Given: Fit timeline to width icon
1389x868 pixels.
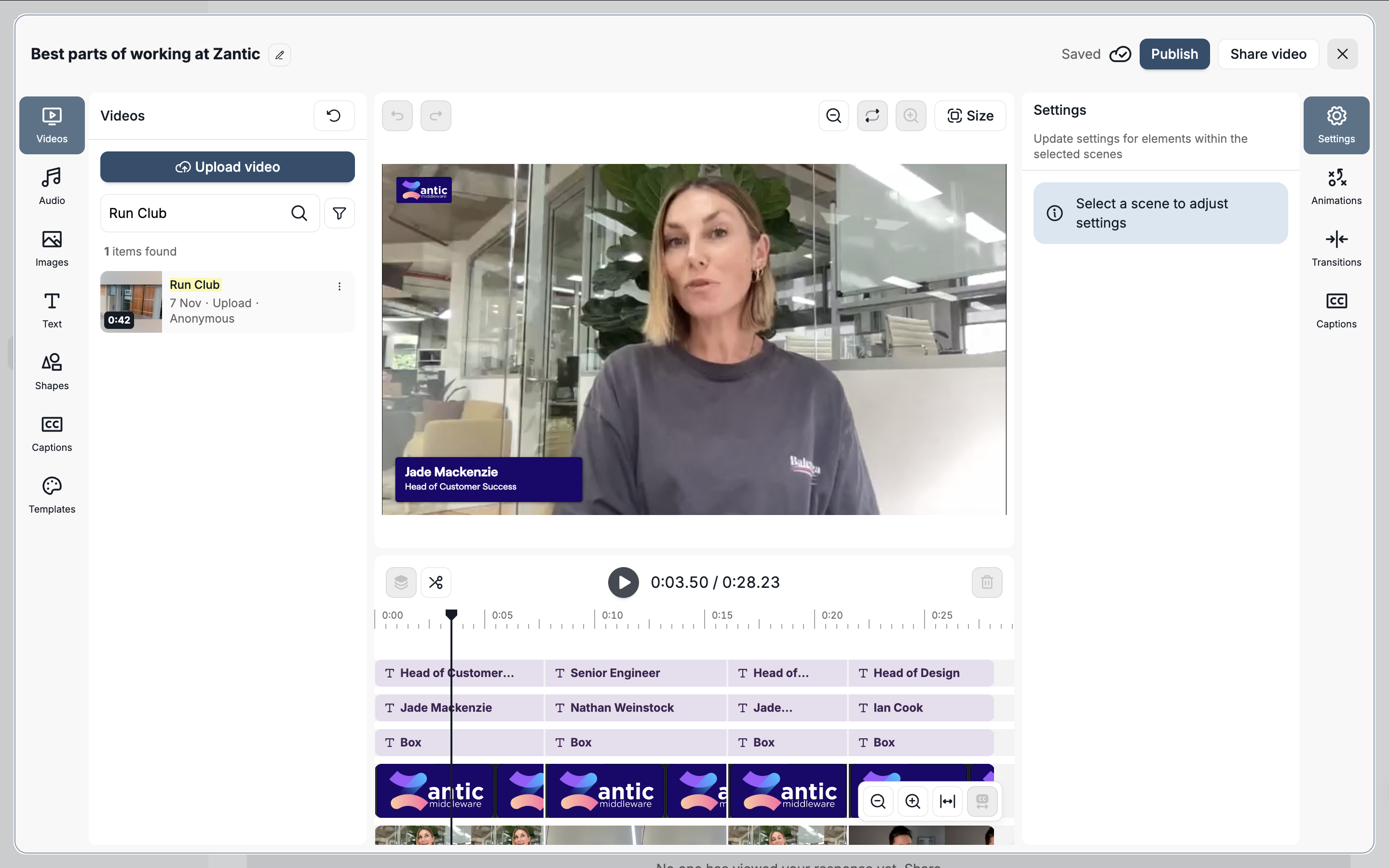Looking at the screenshot, I should tap(947, 801).
